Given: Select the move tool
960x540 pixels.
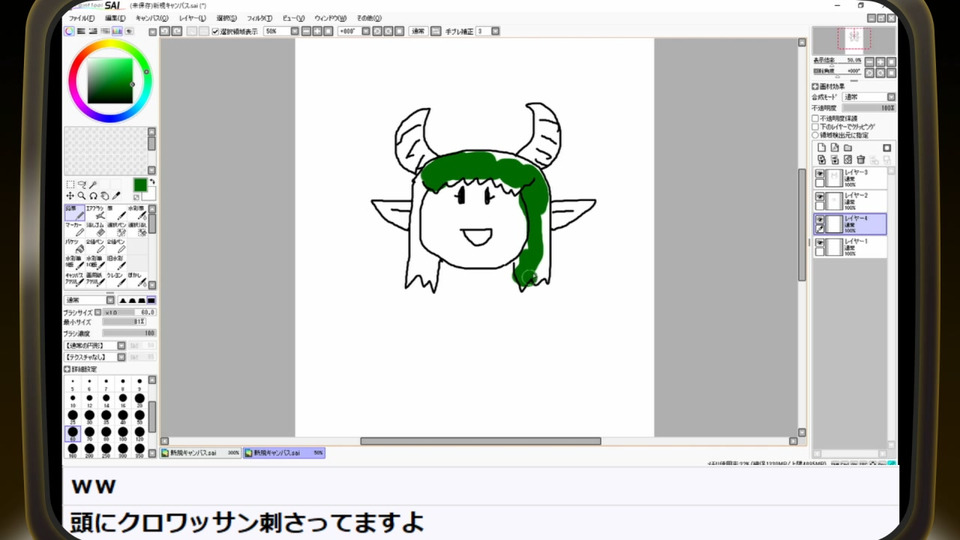Looking at the screenshot, I should [70, 196].
